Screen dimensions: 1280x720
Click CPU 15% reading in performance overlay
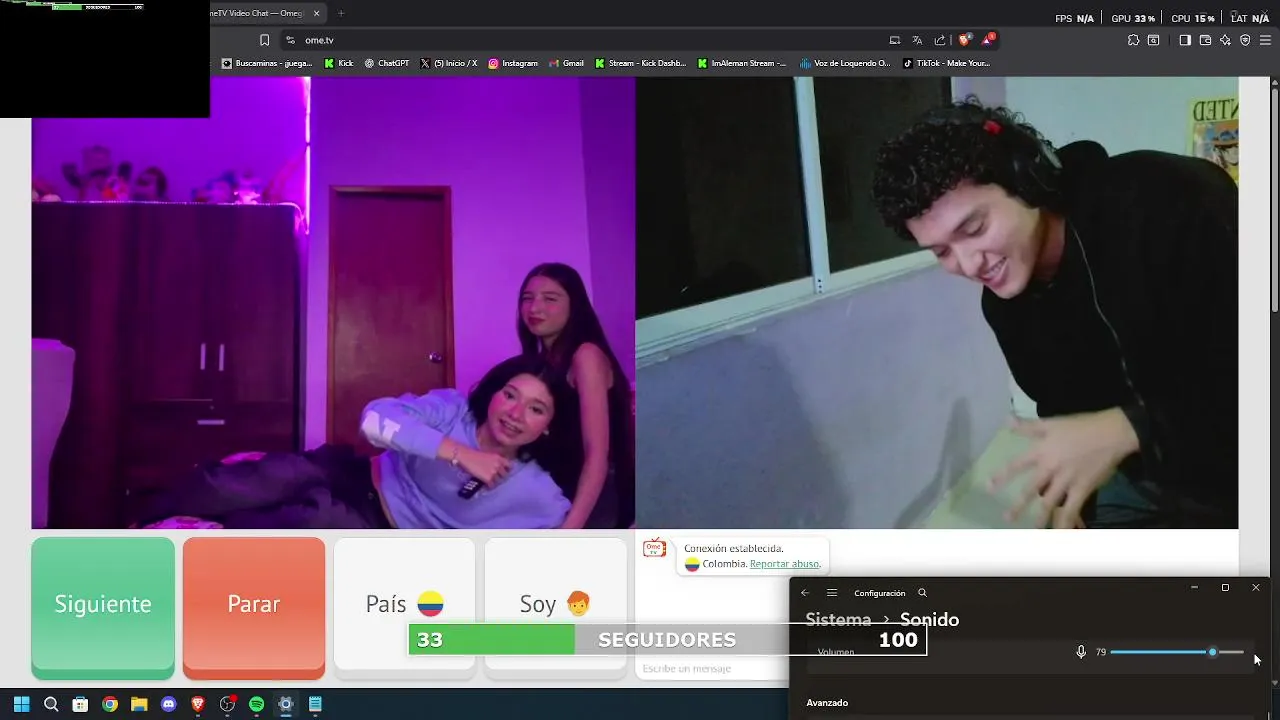1193,18
